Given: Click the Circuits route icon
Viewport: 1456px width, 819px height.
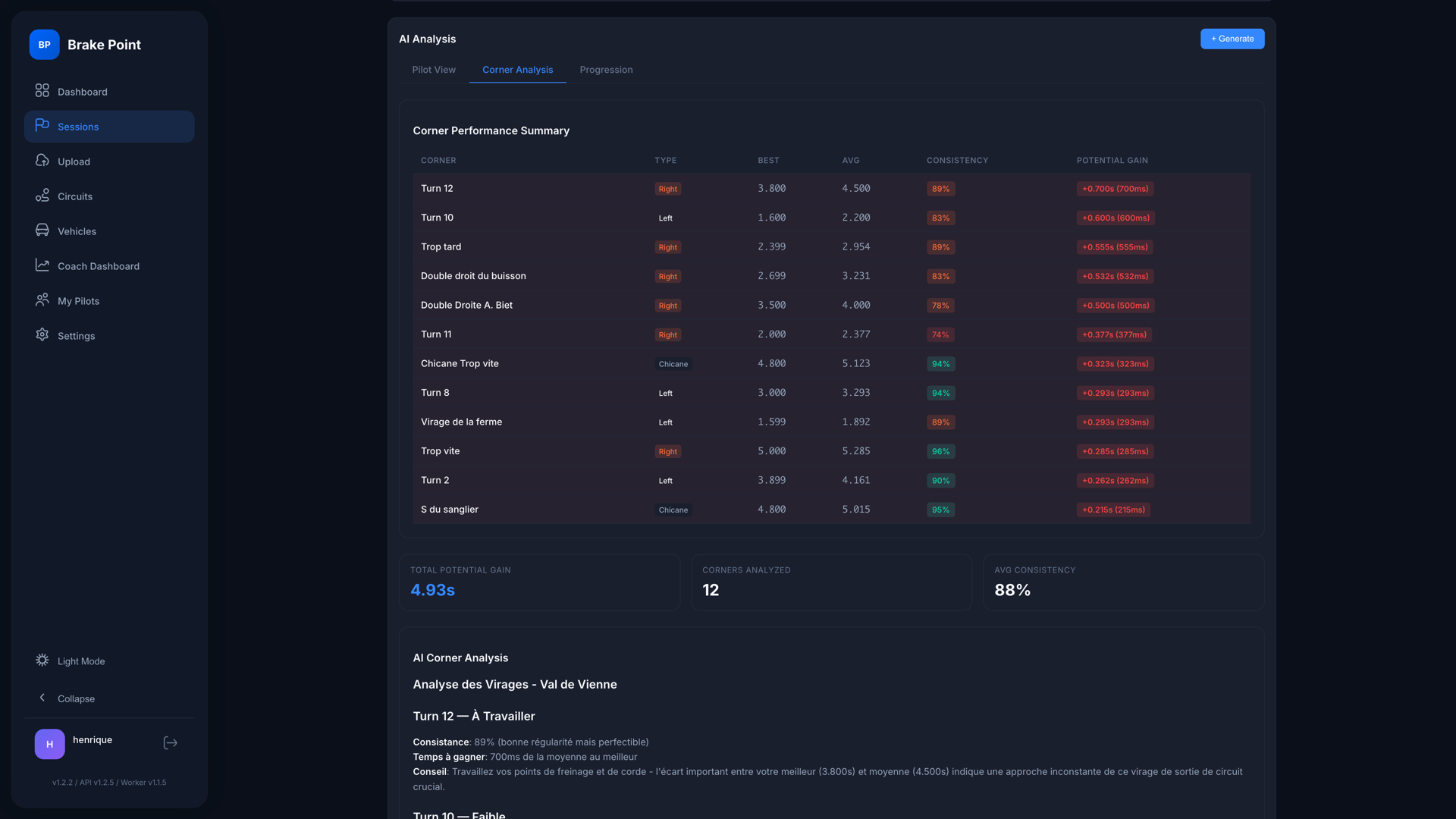Looking at the screenshot, I should (42, 196).
